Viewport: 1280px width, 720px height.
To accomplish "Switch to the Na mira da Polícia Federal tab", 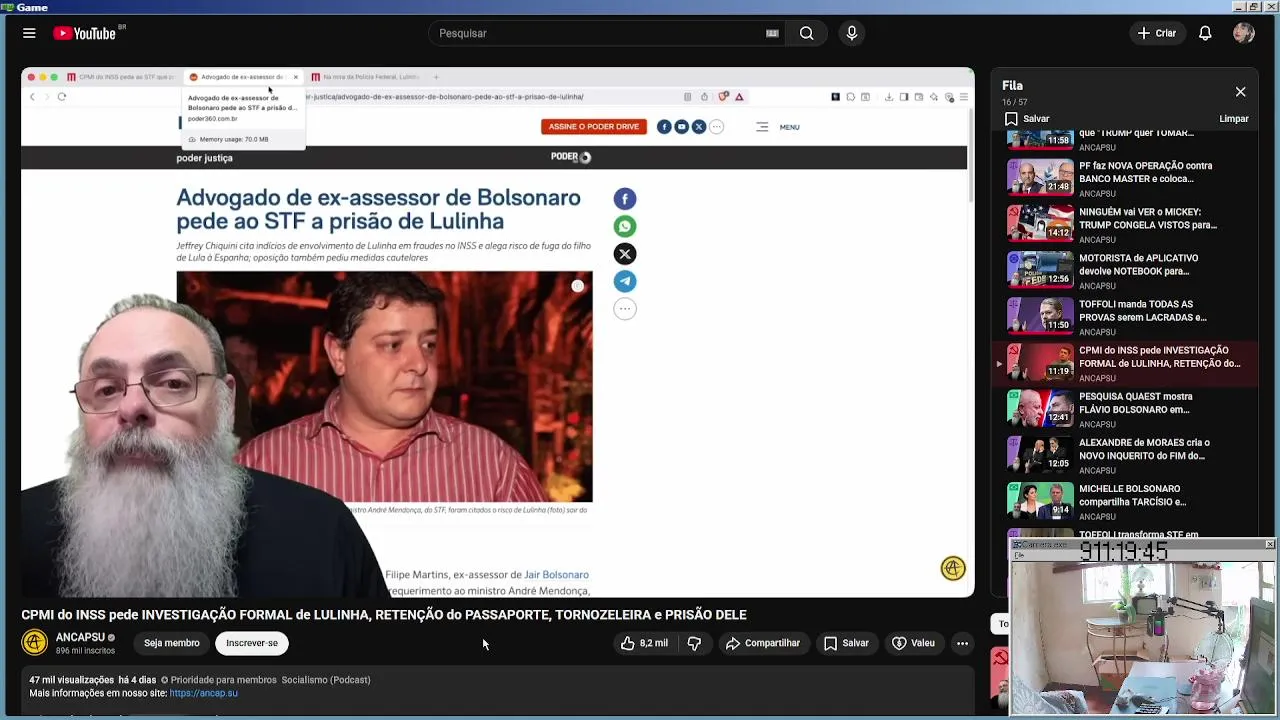I will pos(365,77).
